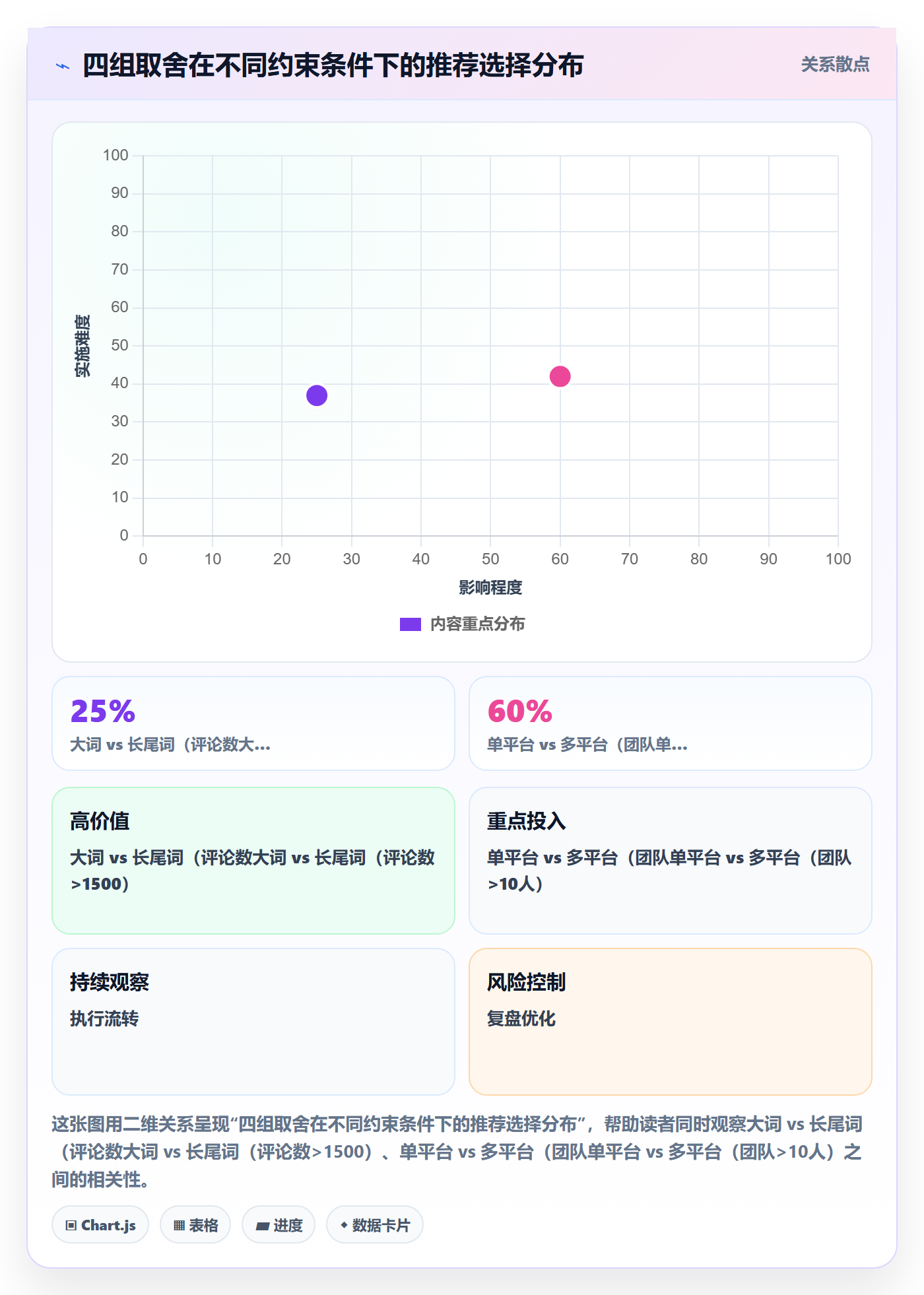Click the 关系散点 label in the header
This screenshot has width=924, height=1295.
(x=835, y=65)
